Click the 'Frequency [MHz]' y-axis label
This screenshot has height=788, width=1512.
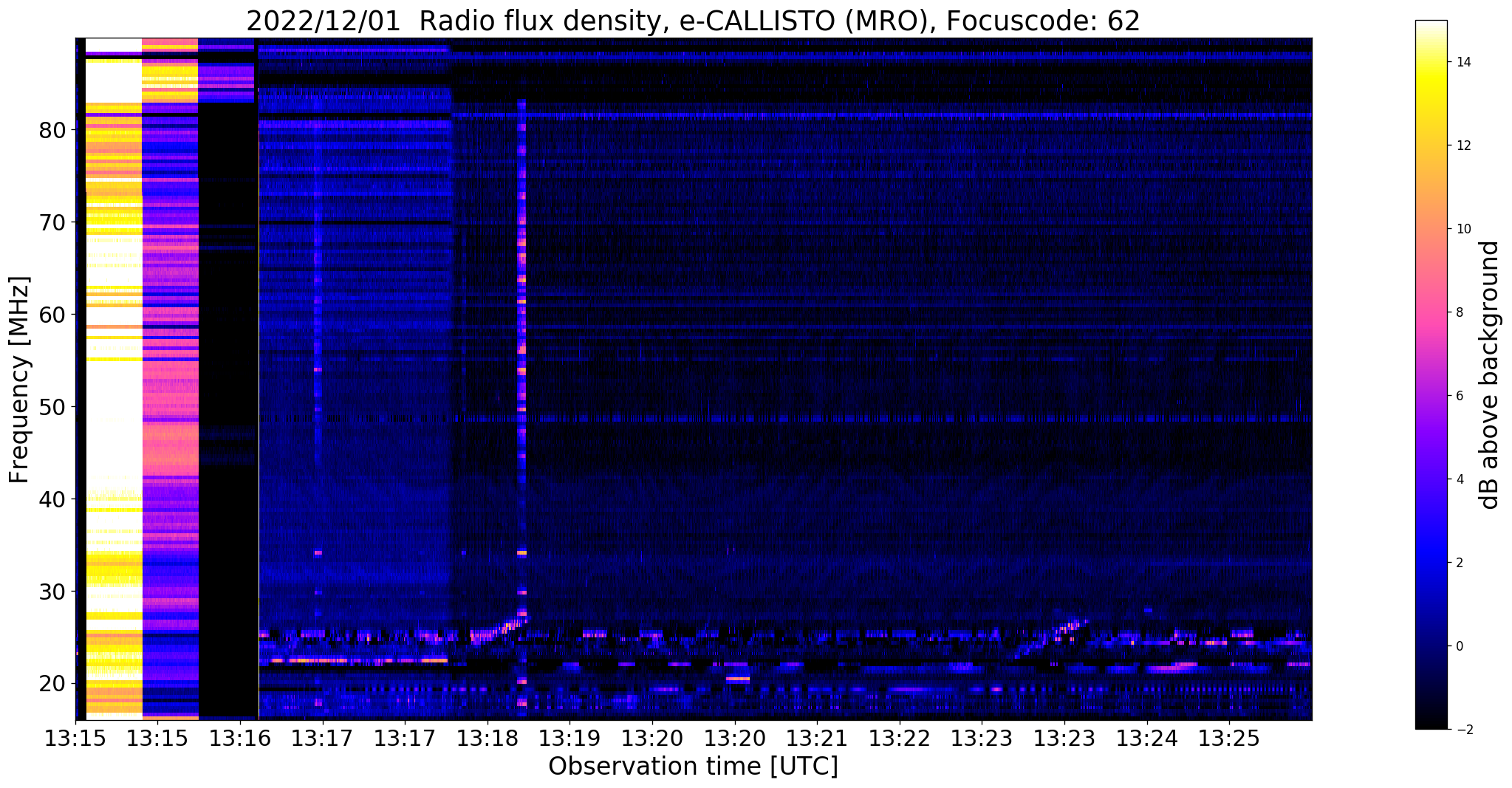pos(20,380)
